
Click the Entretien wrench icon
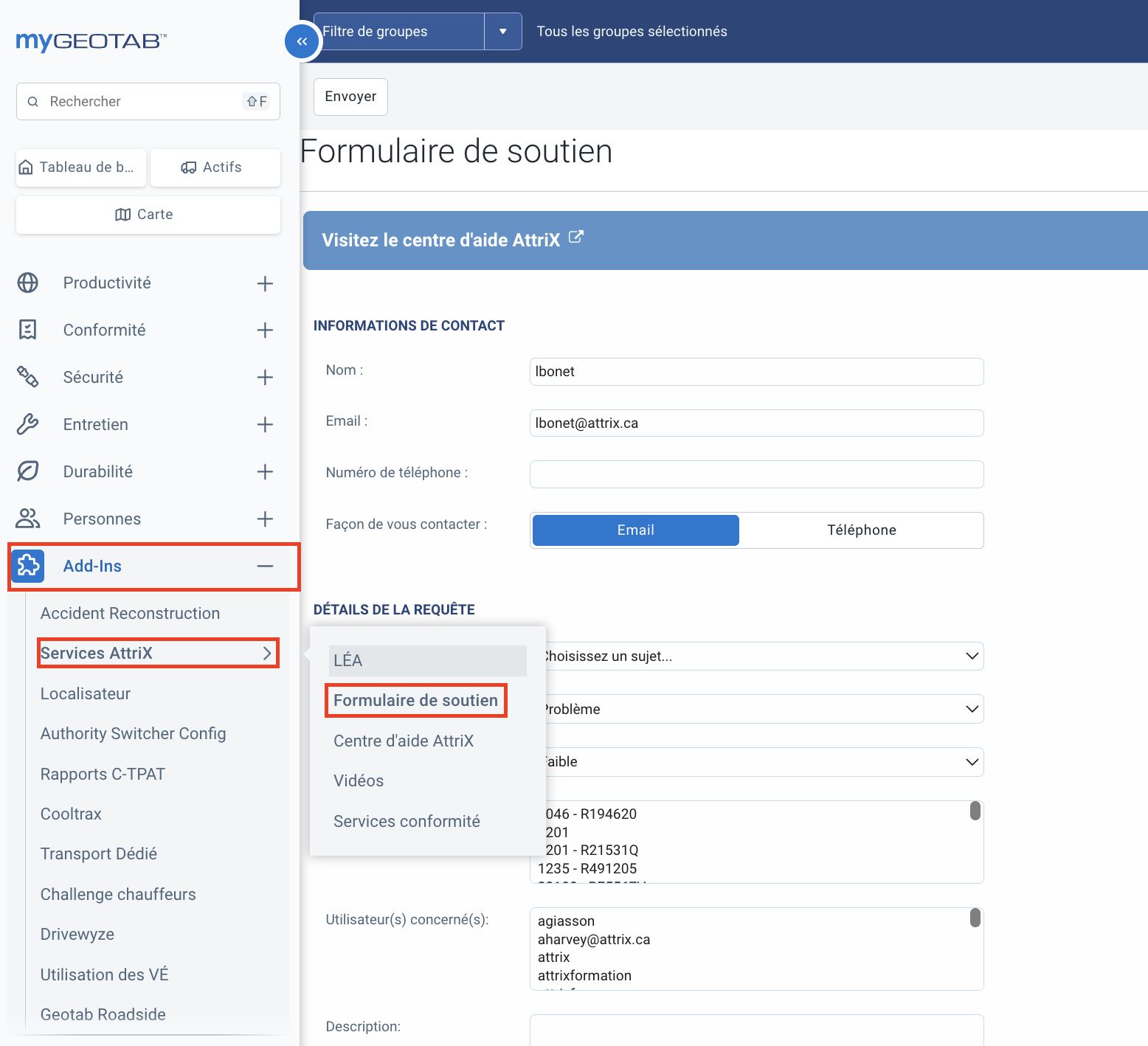click(x=28, y=424)
